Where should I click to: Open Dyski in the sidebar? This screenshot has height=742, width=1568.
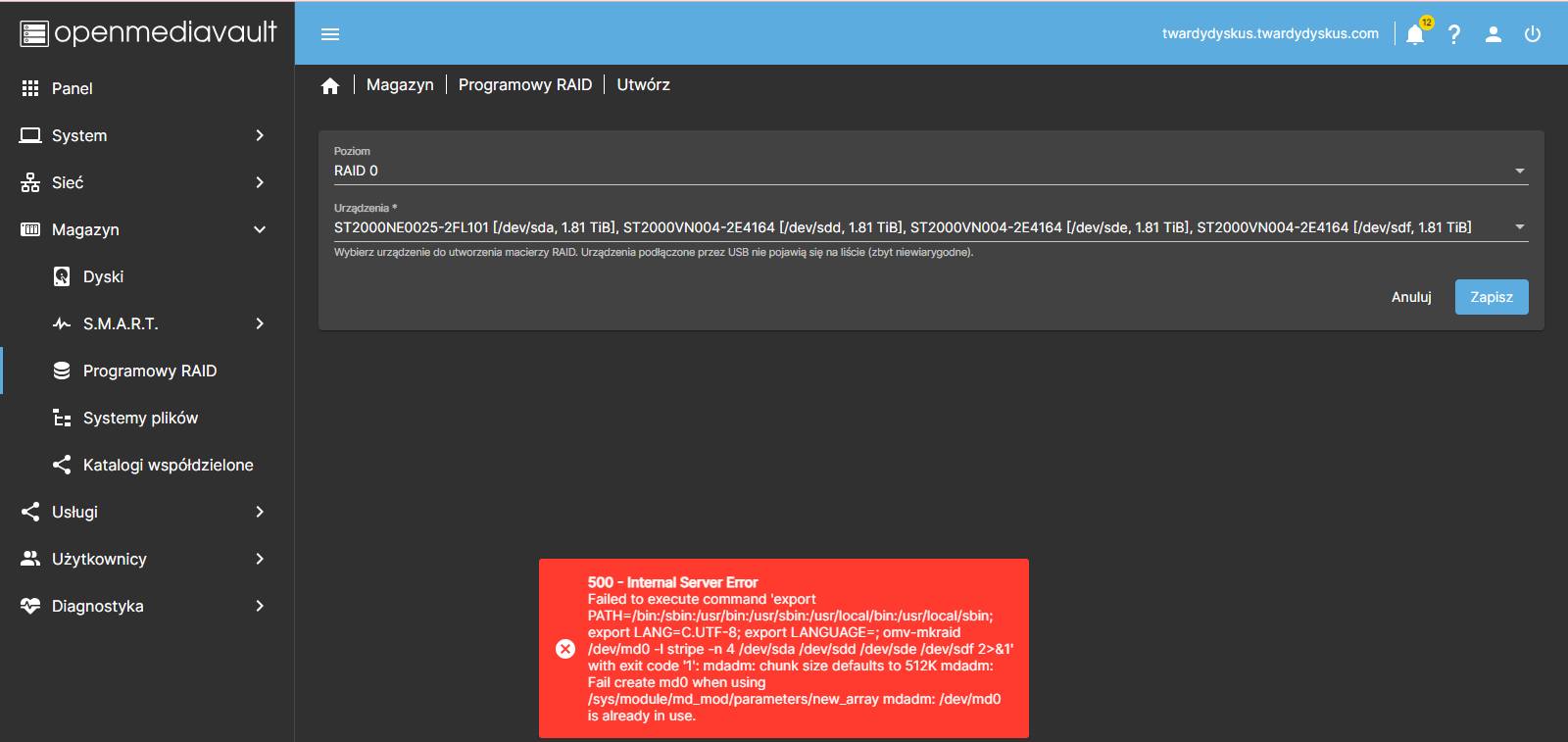click(x=147, y=276)
